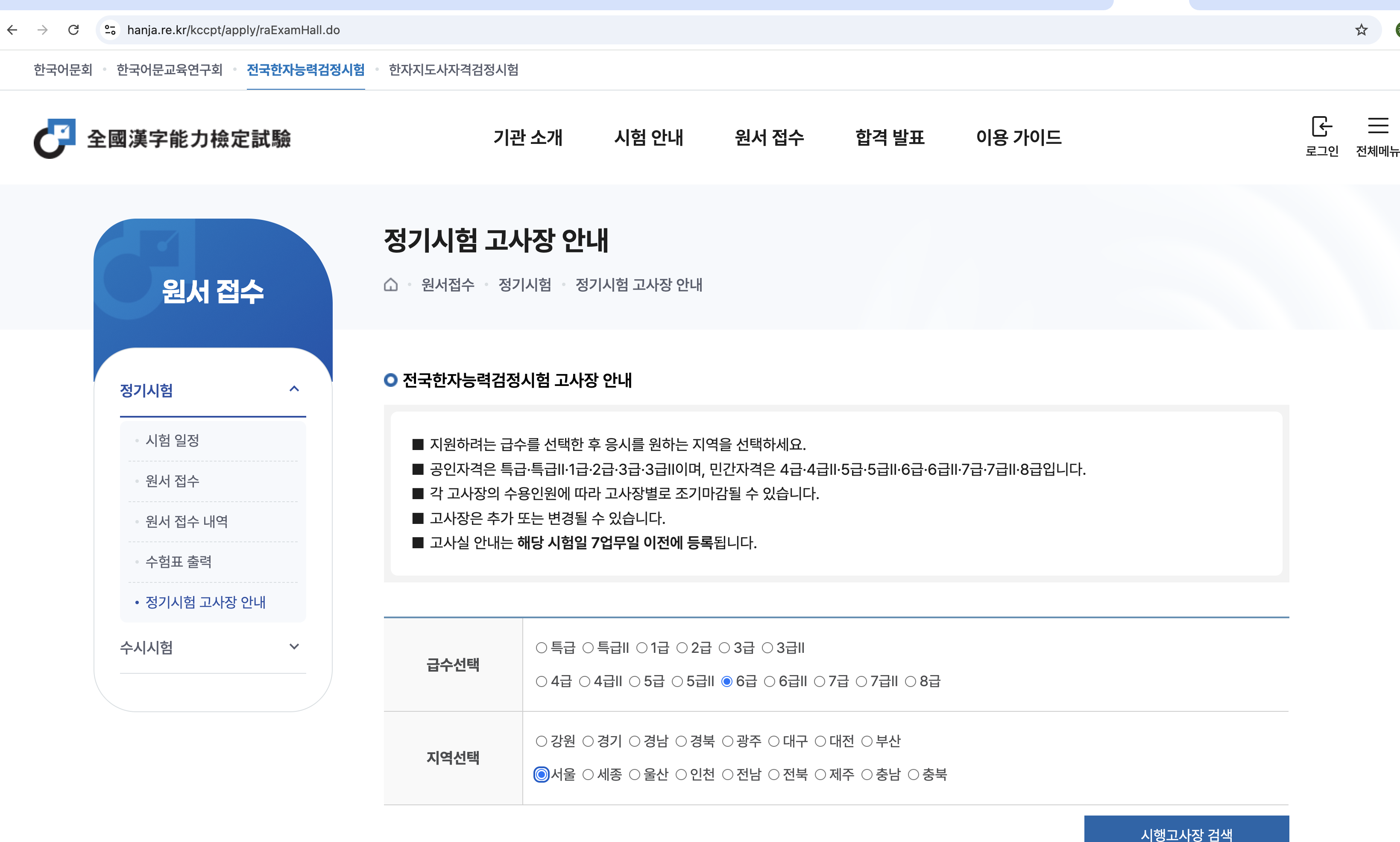Click the home icon in breadcrumb
1400x842 pixels.
click(x=391, y=285)
